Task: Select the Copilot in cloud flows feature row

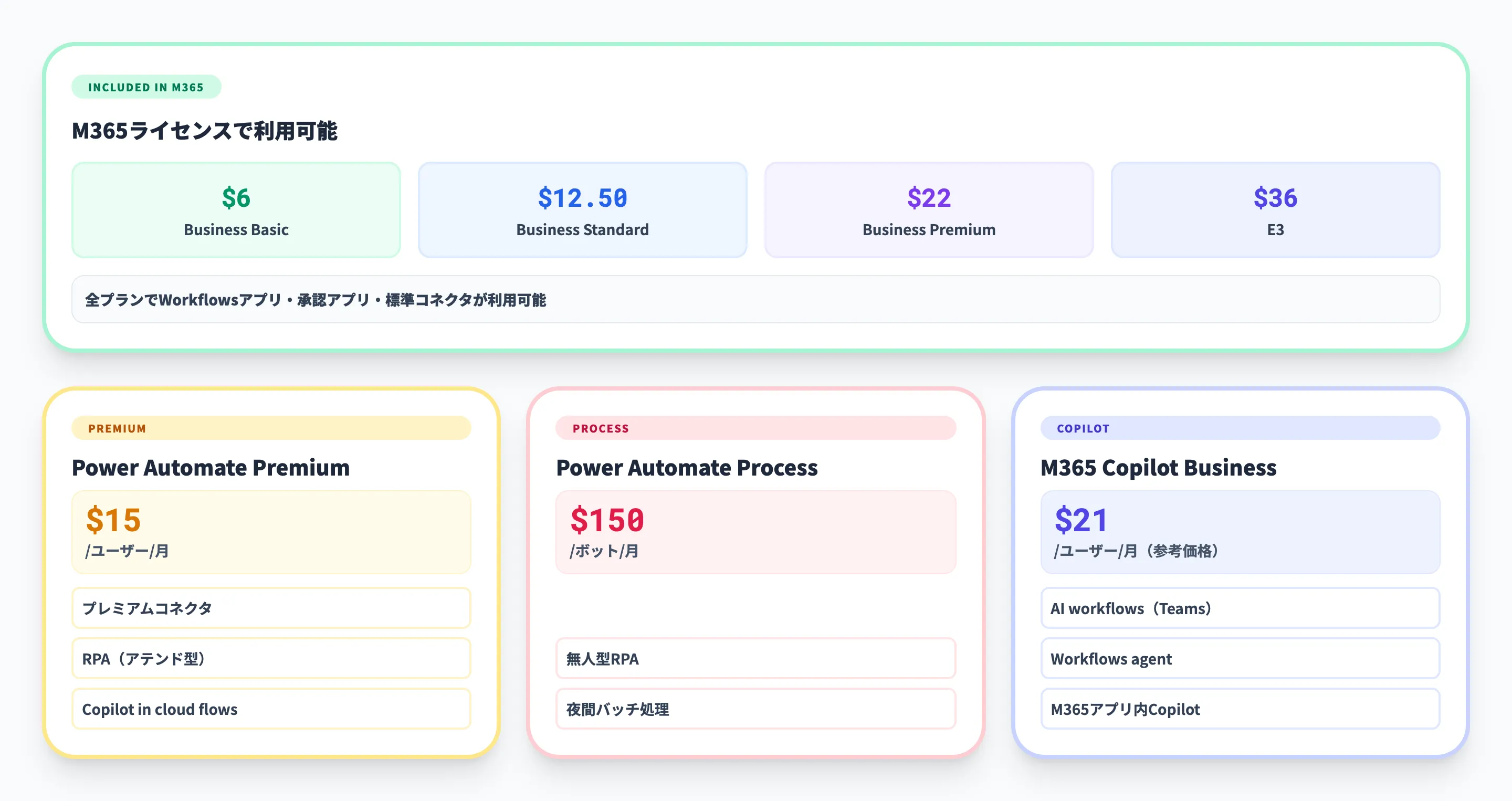Action: (270, 709)
